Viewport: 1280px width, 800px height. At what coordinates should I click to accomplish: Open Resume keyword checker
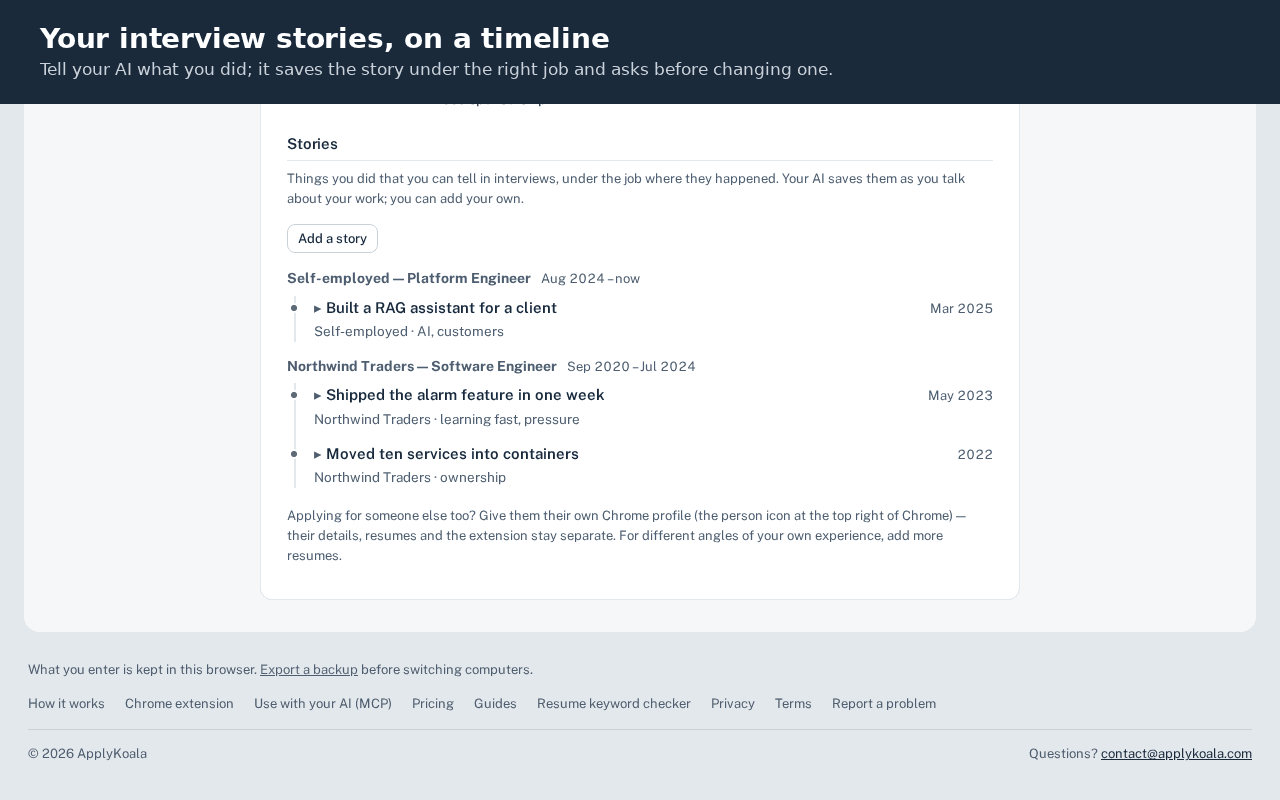pos(614,704)
